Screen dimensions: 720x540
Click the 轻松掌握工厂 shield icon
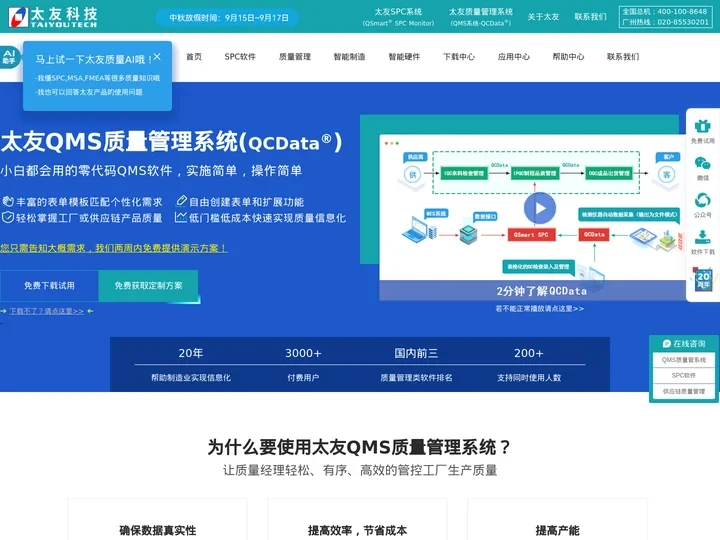7,217
